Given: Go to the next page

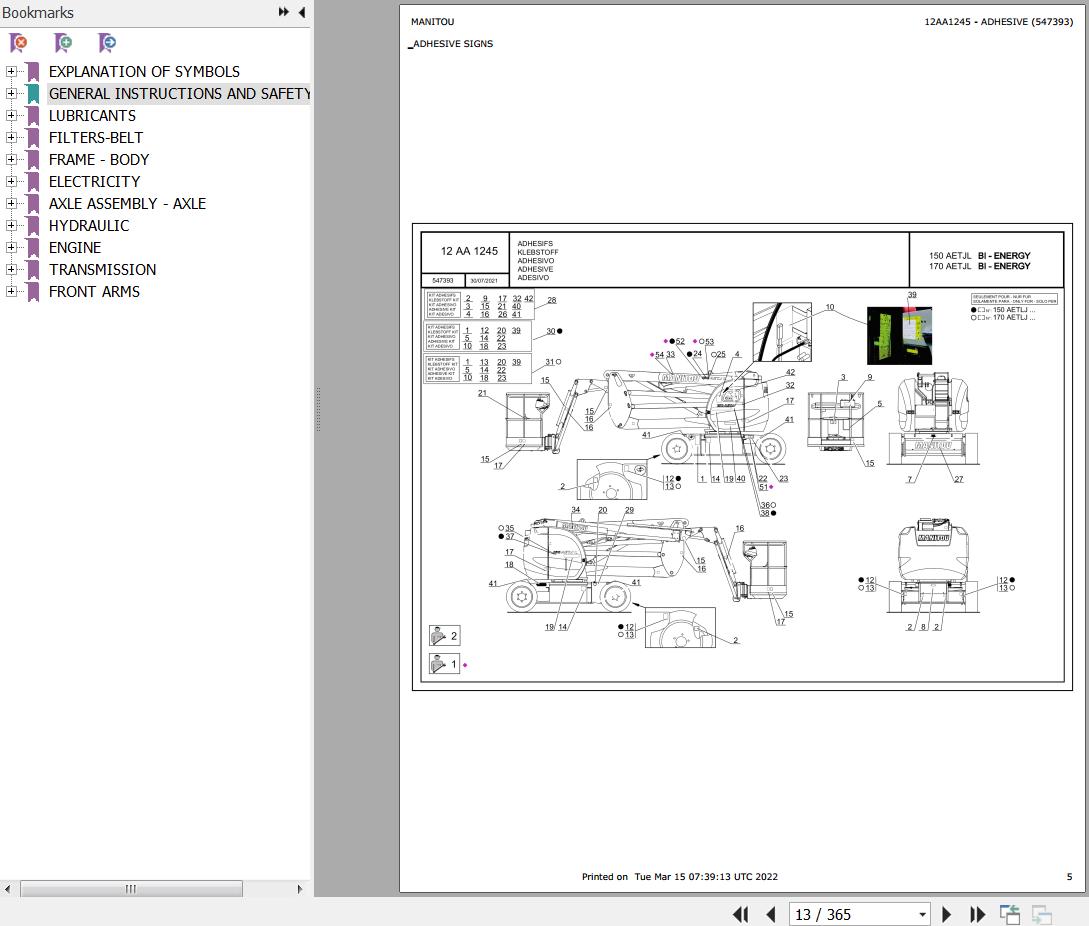Looking at the screenshot, I should [946, 914].
